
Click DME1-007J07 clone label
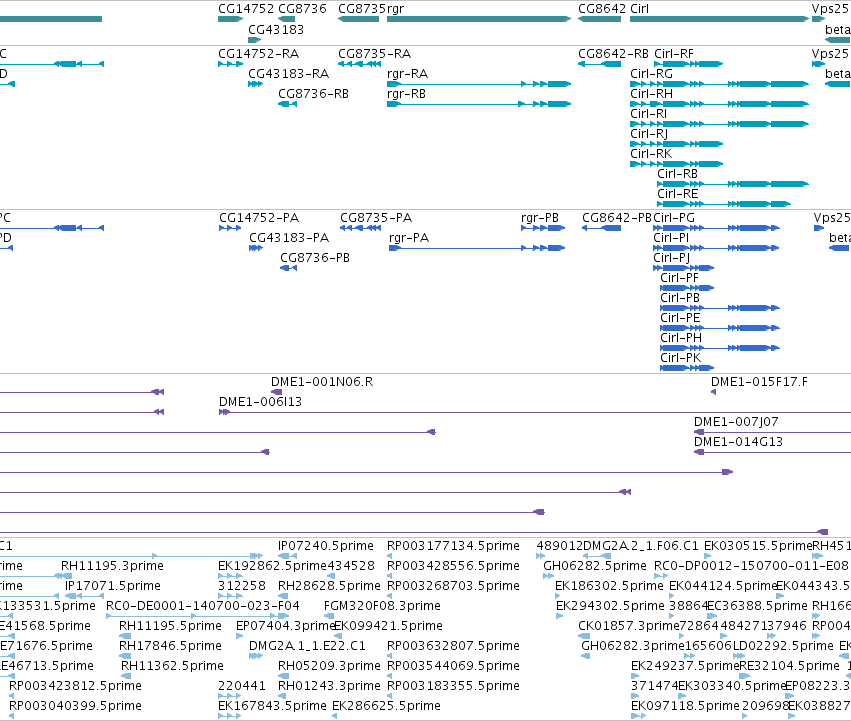coord(736,422)
